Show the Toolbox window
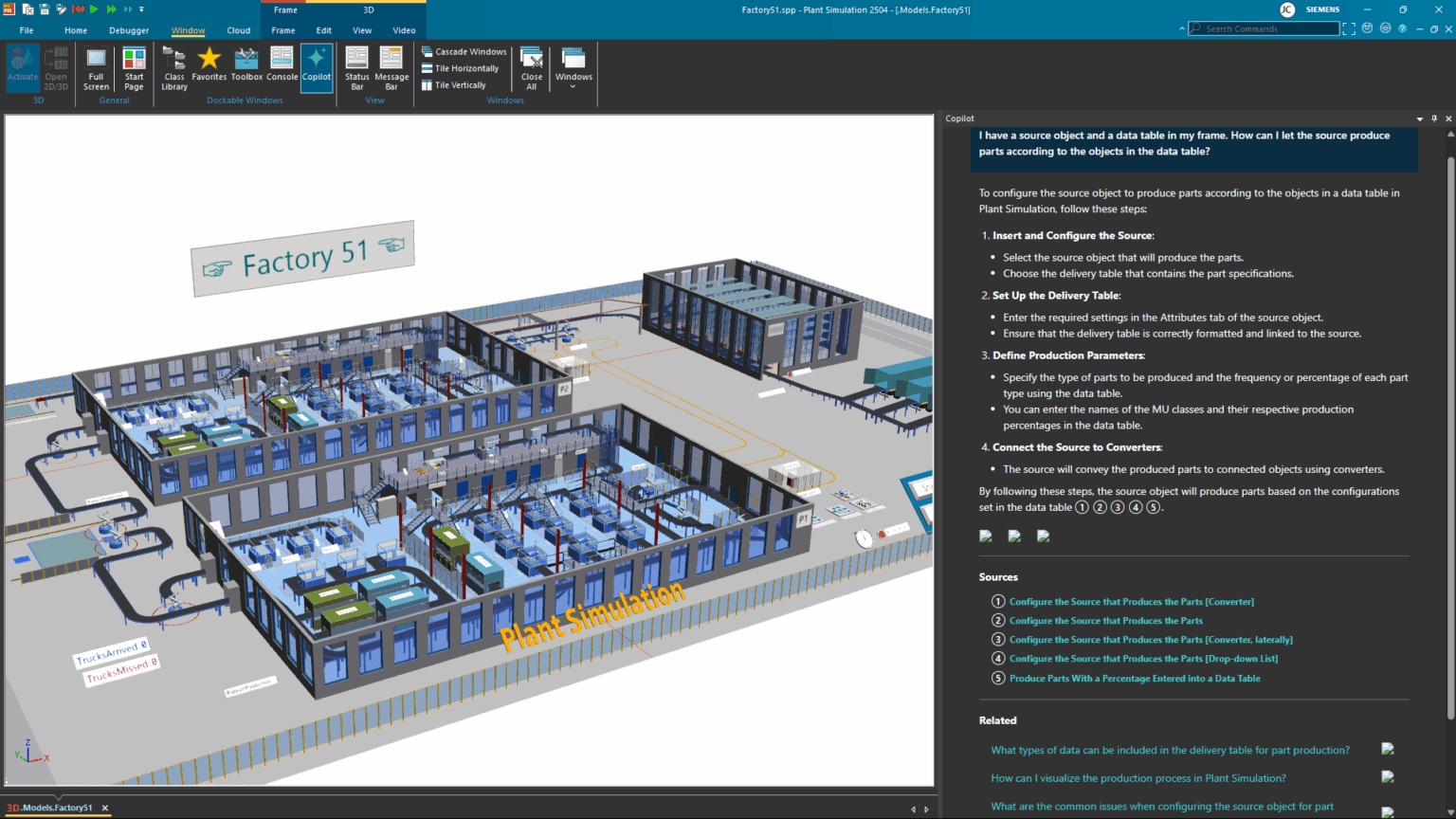1456x819 pixels. pyautogui.click(x=246, y=66)
